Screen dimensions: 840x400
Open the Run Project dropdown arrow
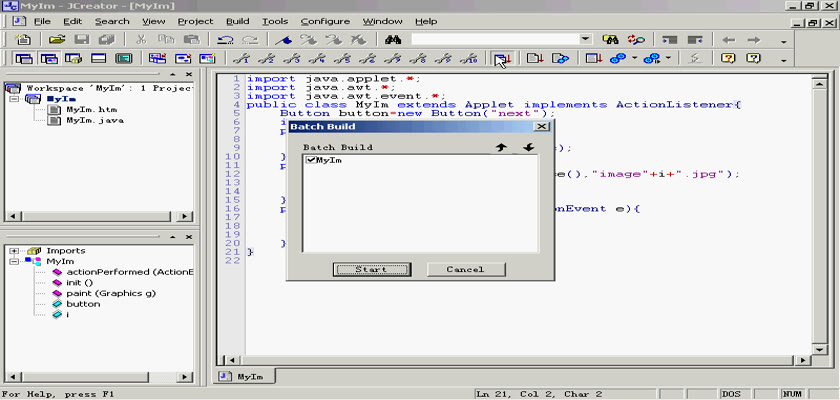tap(669, 58)
